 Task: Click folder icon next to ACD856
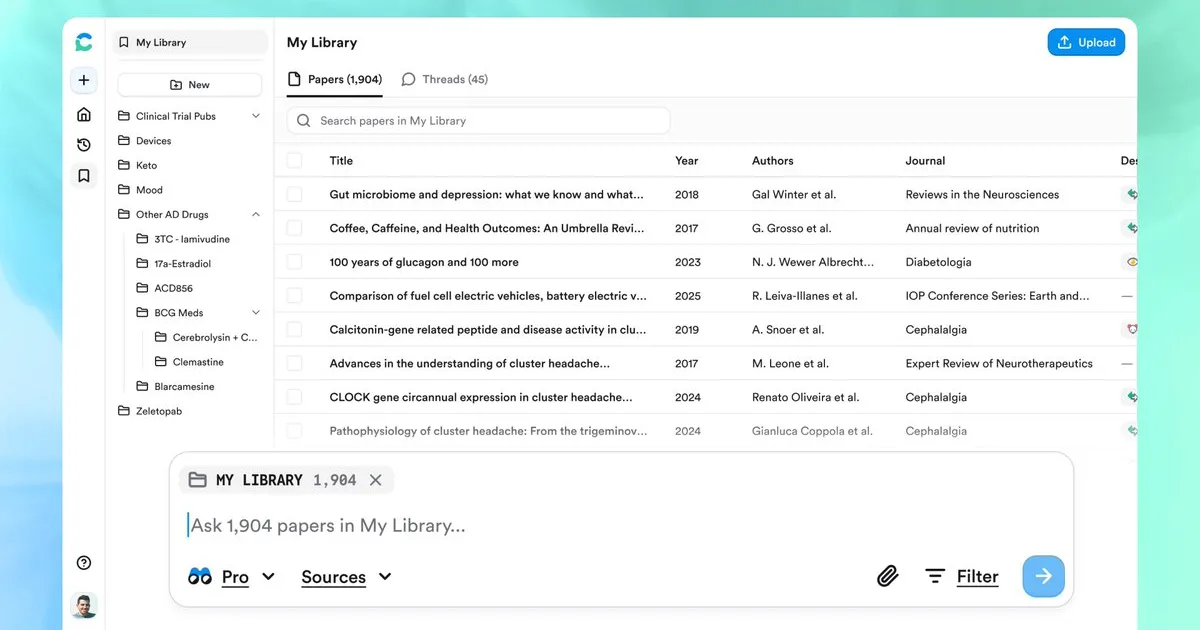coord(142,288)
